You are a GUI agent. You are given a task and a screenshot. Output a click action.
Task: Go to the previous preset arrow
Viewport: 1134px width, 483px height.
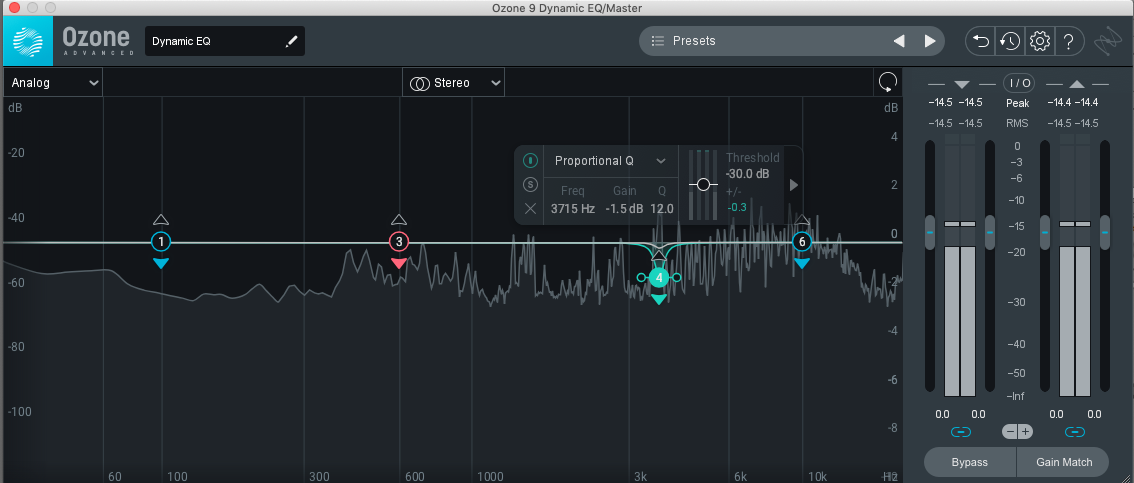coord(899,41)
